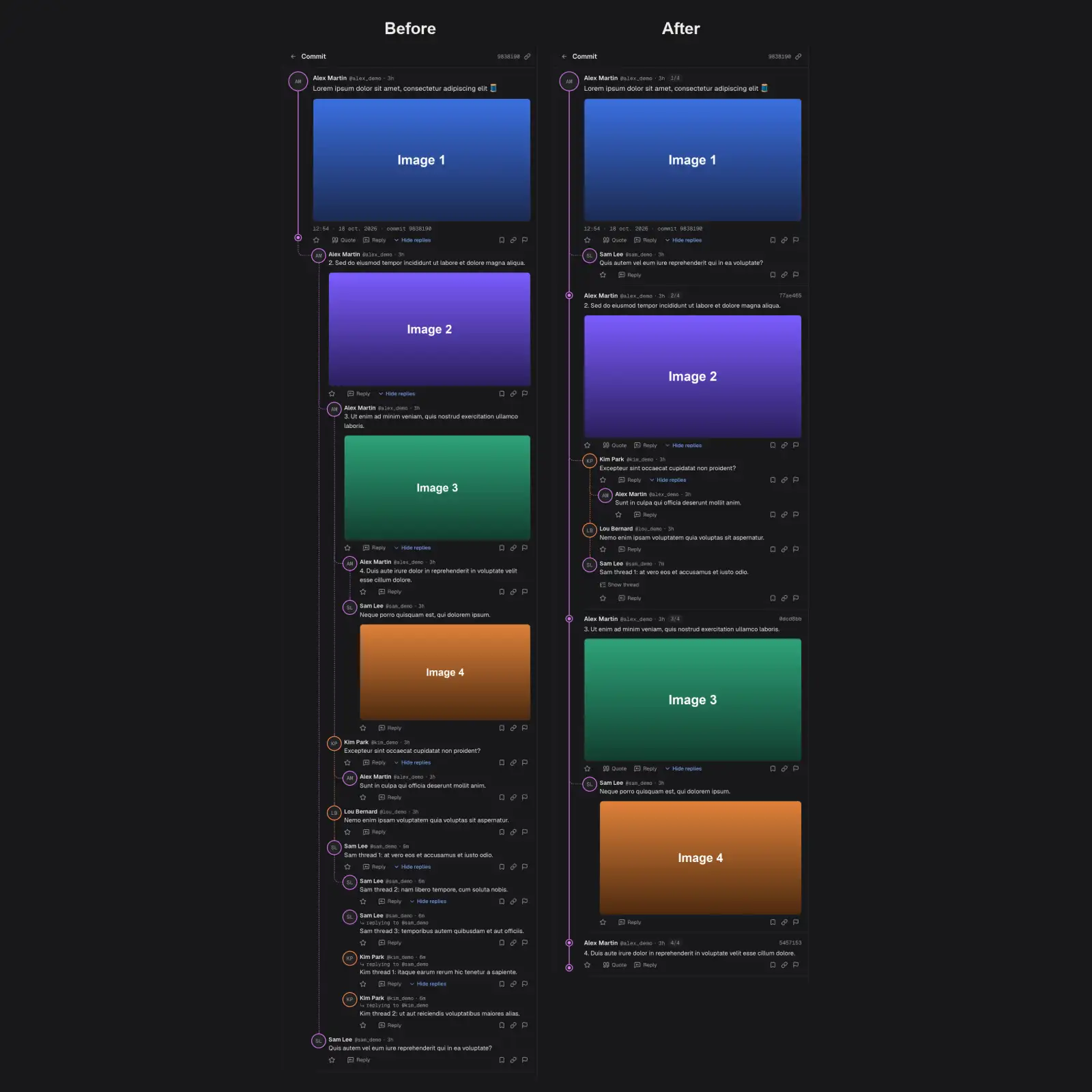Collapse replies under Image 1 in After panel
This screenshot has width=1092, height=1092.
[683, 240]
